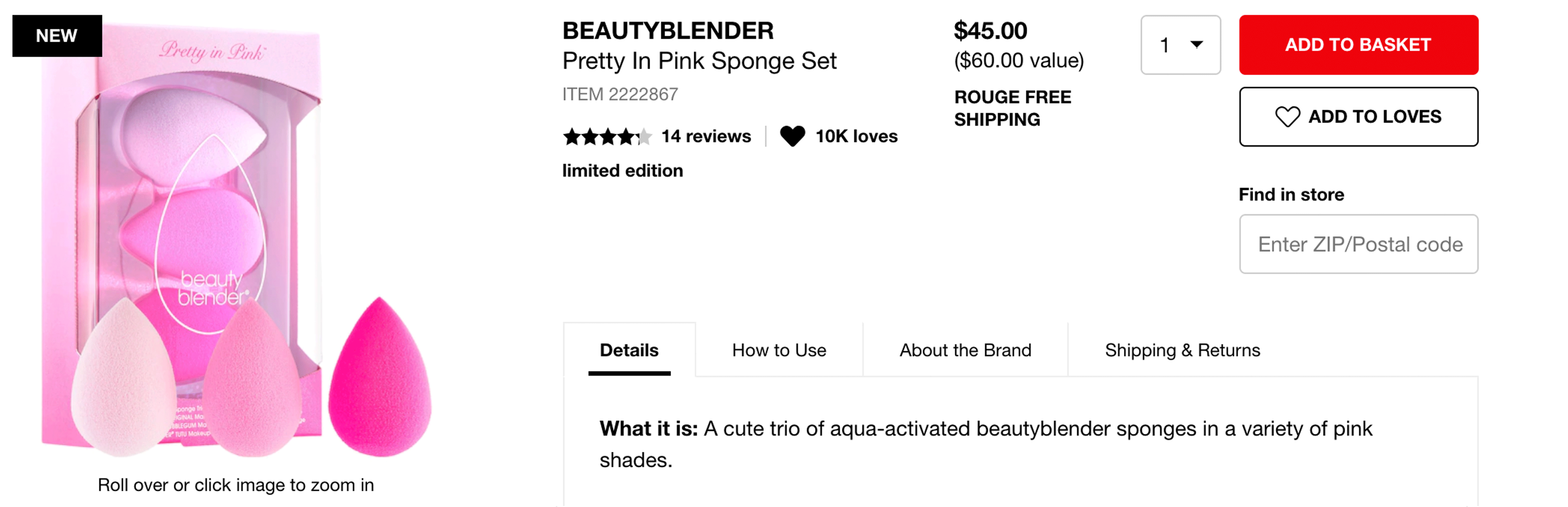1568x507 pixels.
Task: Open the About the Brand tab
Action: pos(965,350)
